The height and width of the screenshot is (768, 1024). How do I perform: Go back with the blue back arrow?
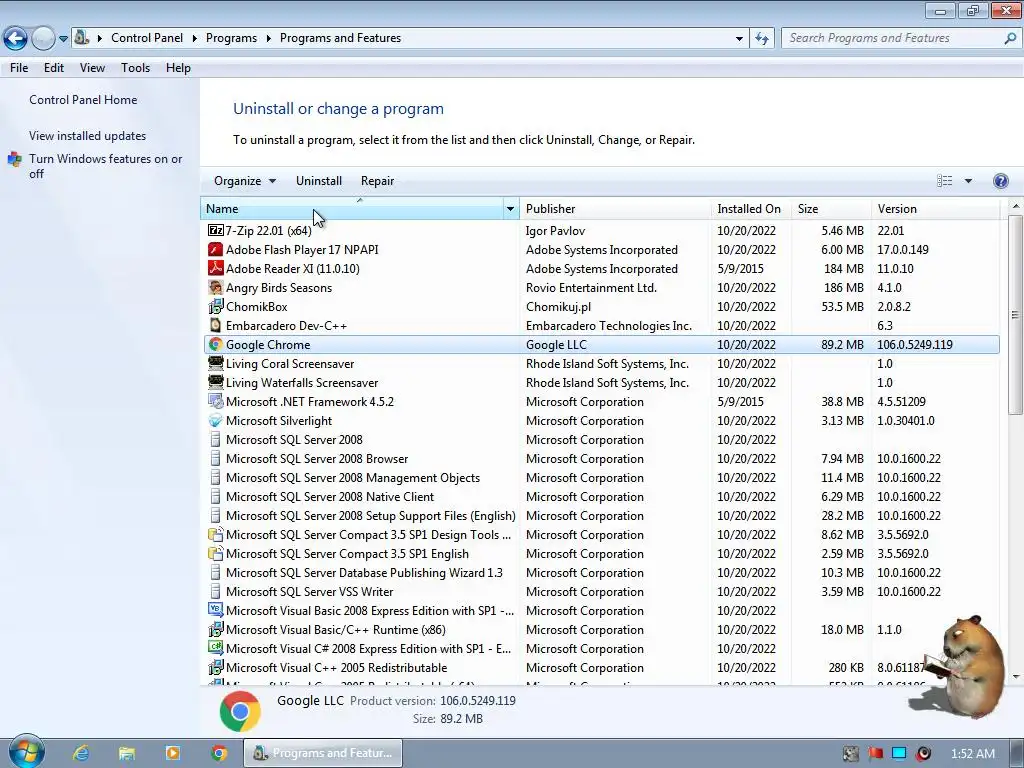[16, 39]
